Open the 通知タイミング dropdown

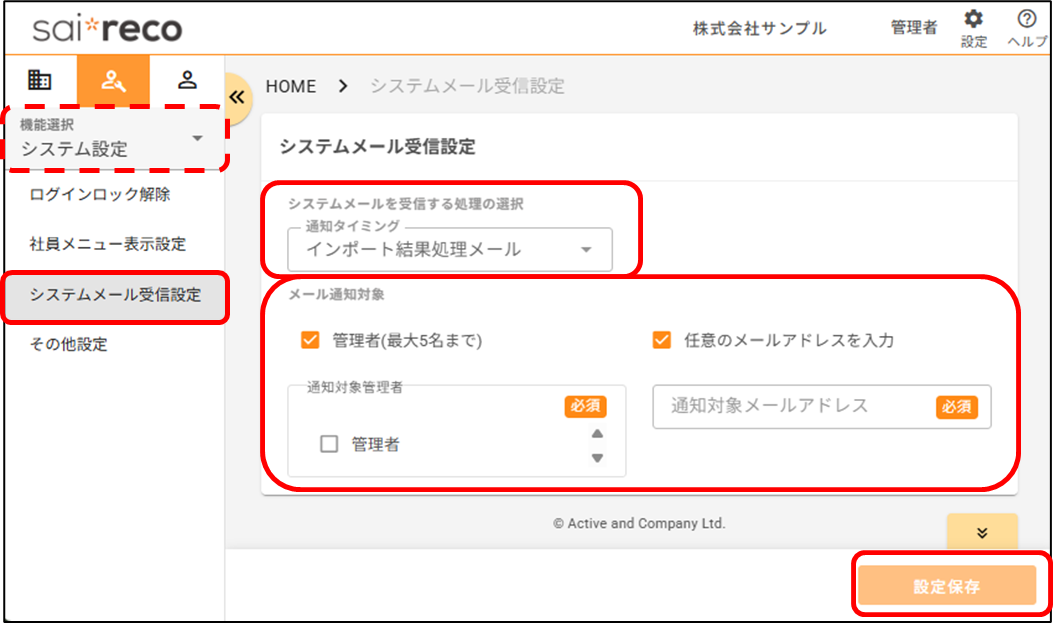pyautogui.click(x=449, y=250)
